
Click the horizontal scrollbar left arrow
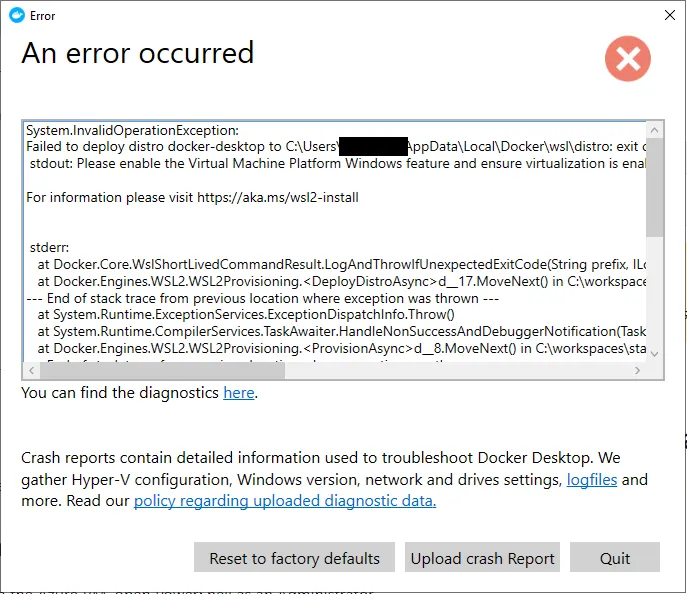pyautogui.click(x=31, y=370)
